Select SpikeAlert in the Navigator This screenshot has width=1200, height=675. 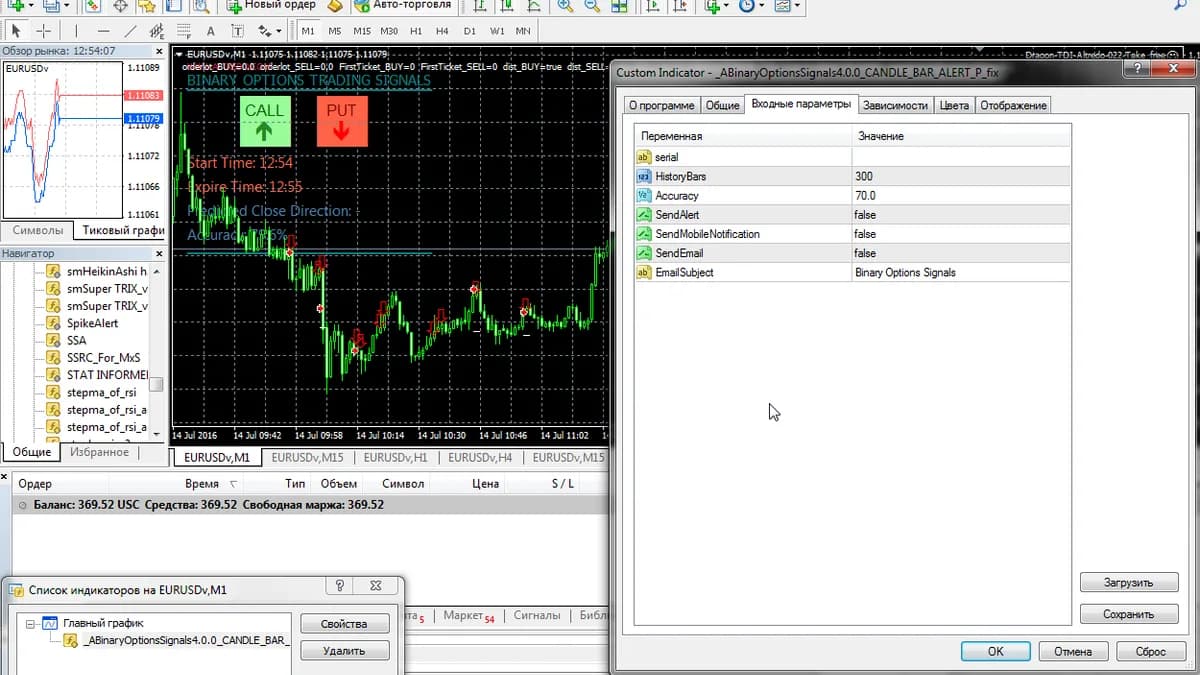[92, 323]
